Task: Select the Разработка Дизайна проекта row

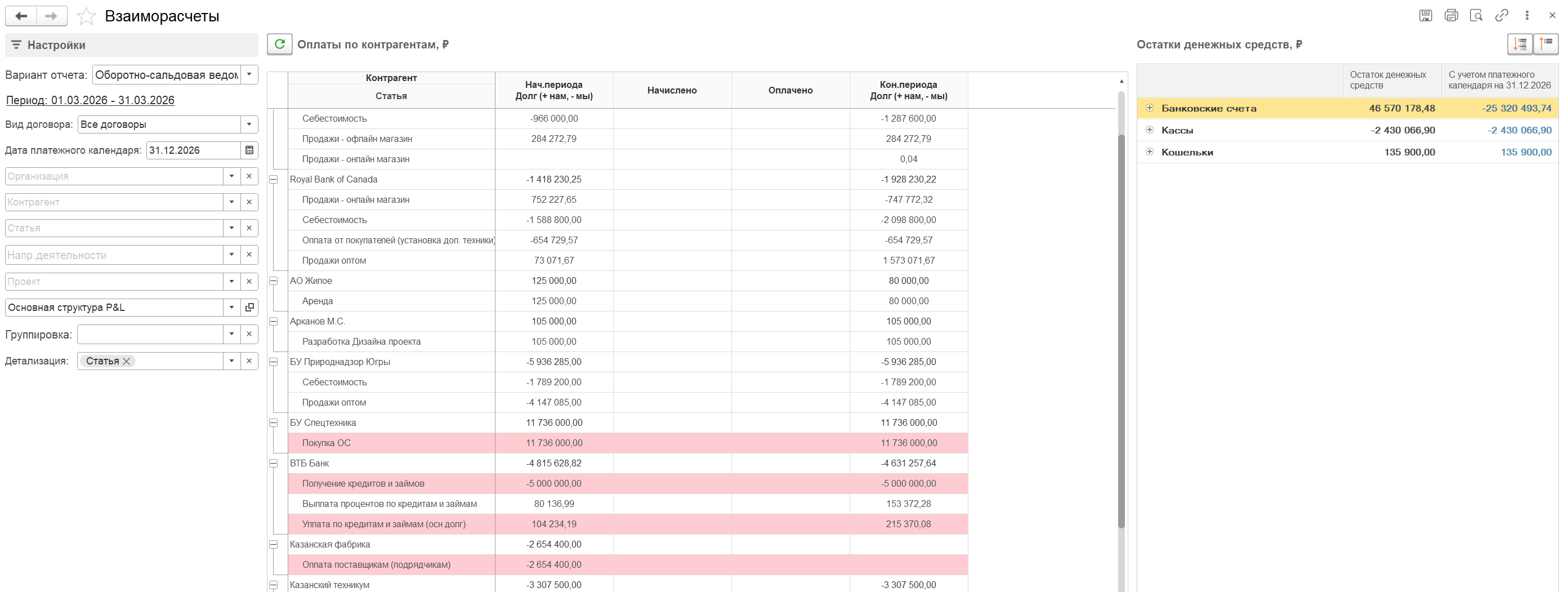Action: coord(628,342)
